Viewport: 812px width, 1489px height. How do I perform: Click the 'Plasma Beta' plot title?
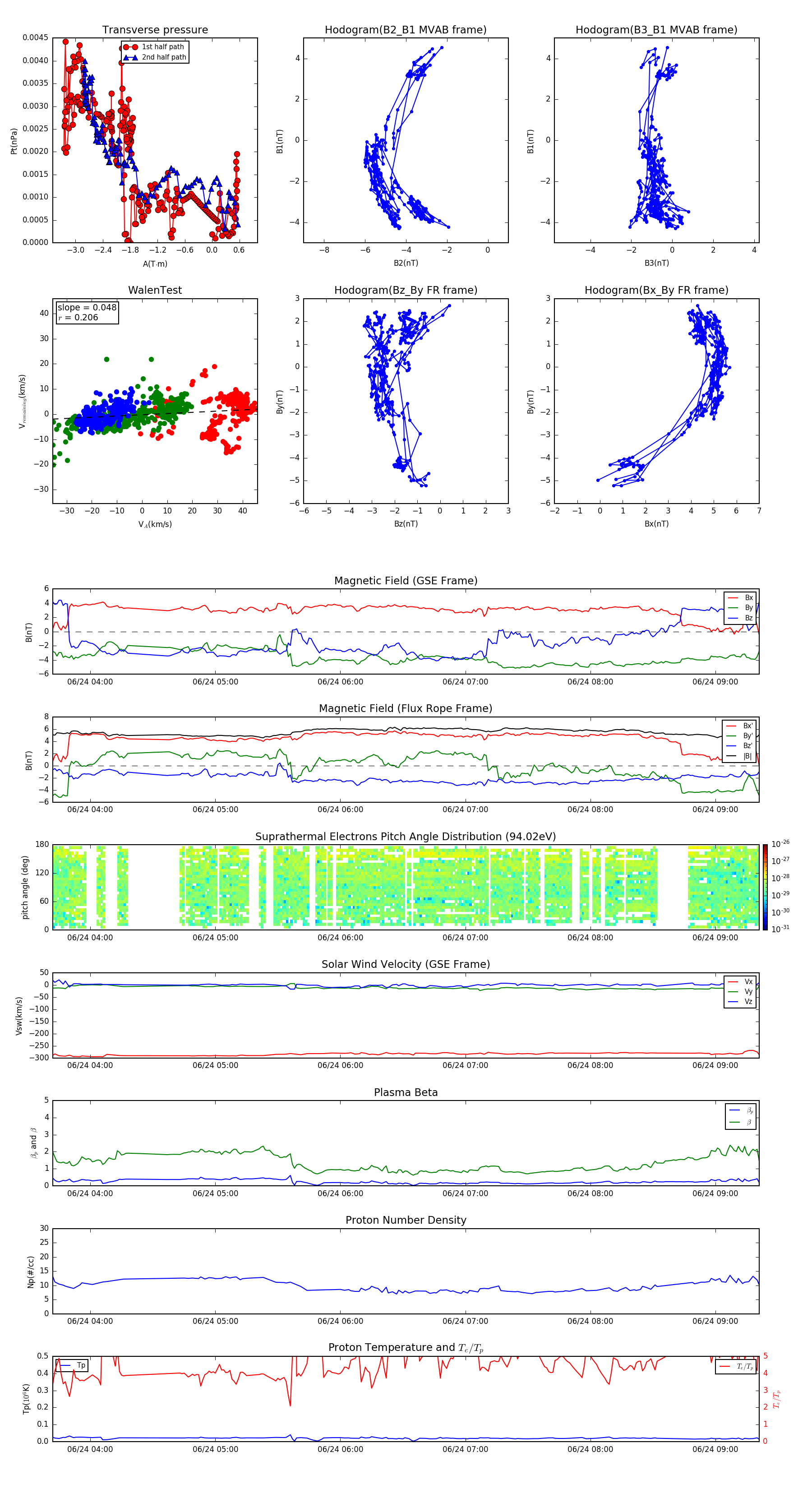tap(406, 1092)
